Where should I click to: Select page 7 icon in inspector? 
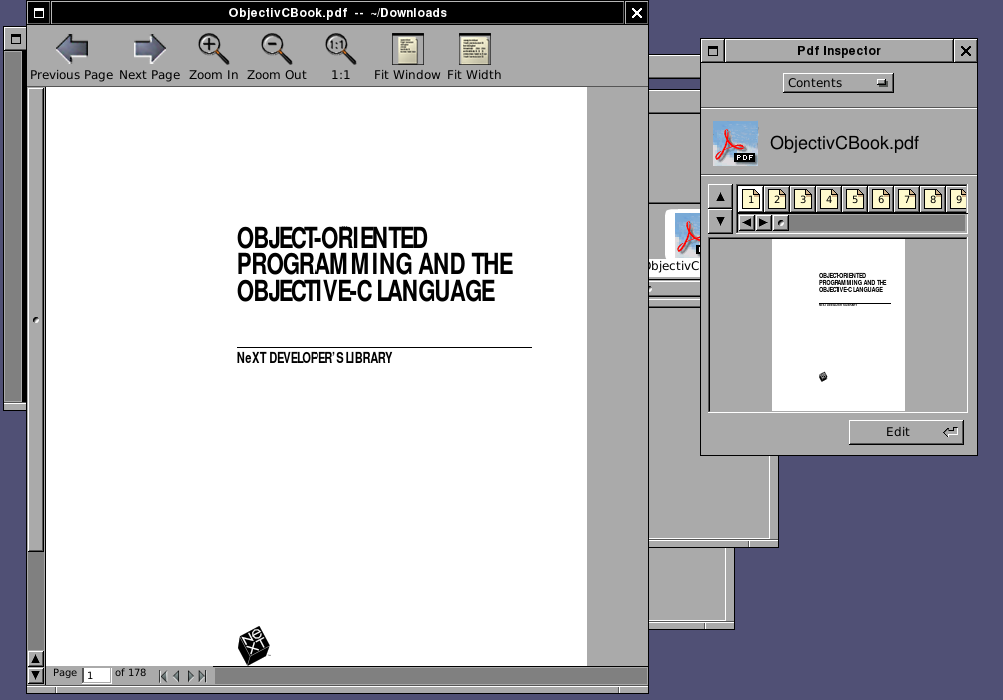click(907, 199)
